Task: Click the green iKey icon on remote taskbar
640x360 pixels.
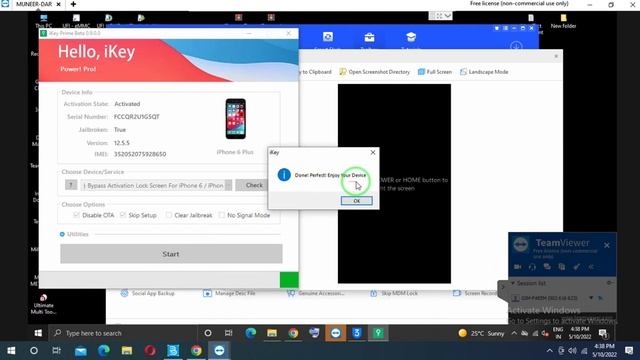Action: pyautogui.click(x=378, y=333)
